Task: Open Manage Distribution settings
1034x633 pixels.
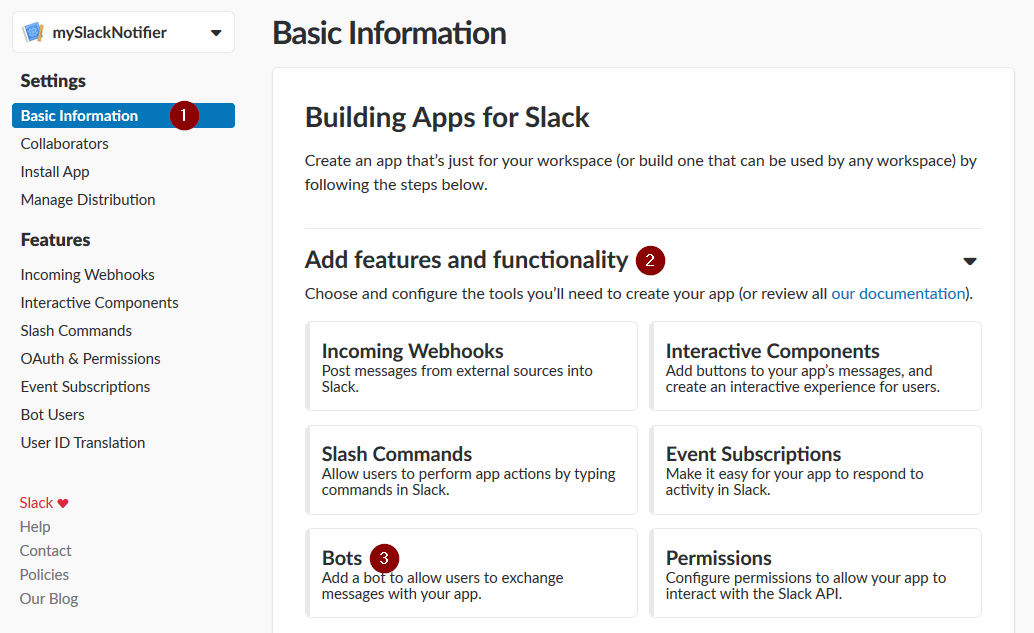Action: tap(88, 200)
